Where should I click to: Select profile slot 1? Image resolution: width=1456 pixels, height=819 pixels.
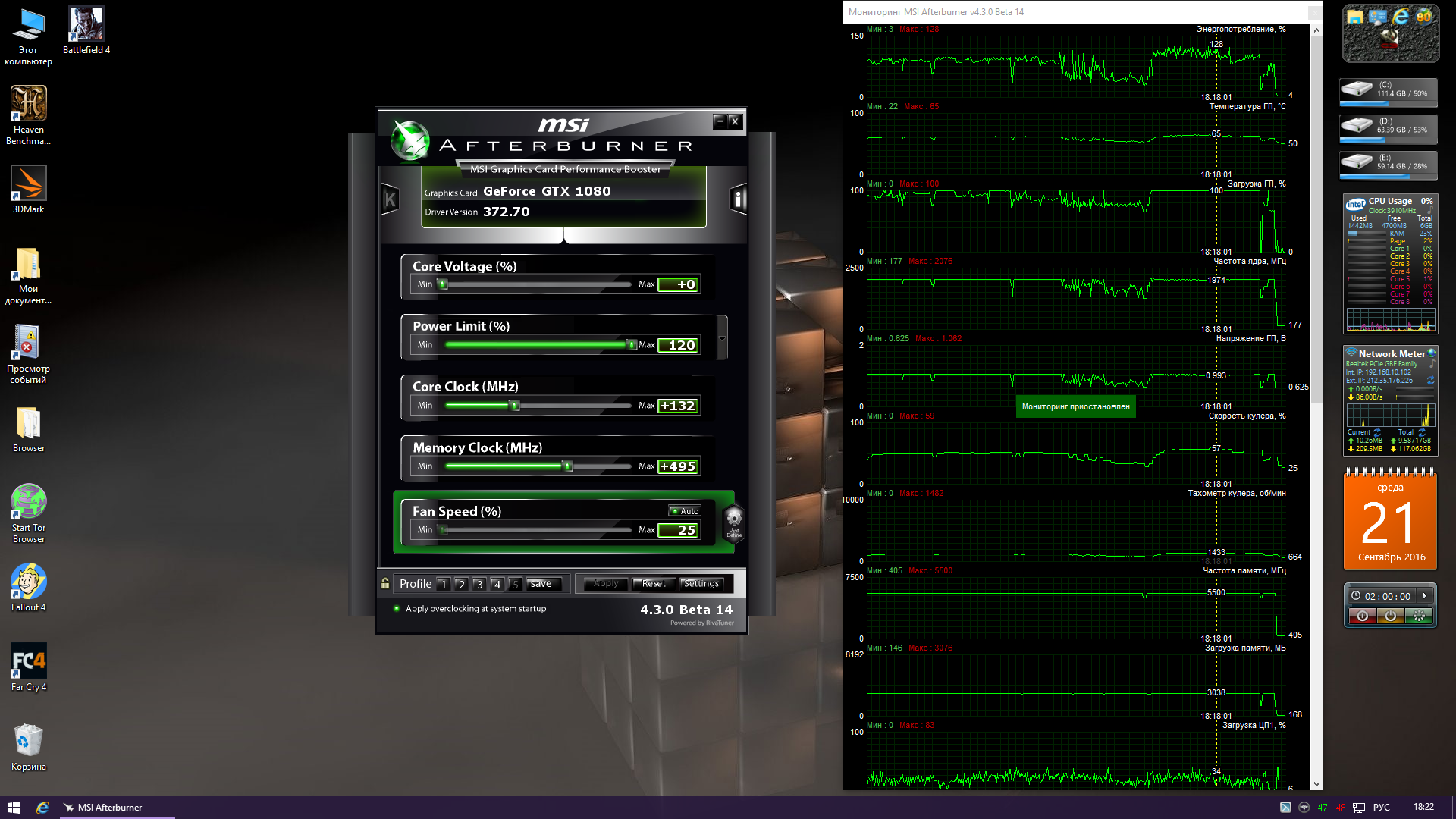[444, 584]
